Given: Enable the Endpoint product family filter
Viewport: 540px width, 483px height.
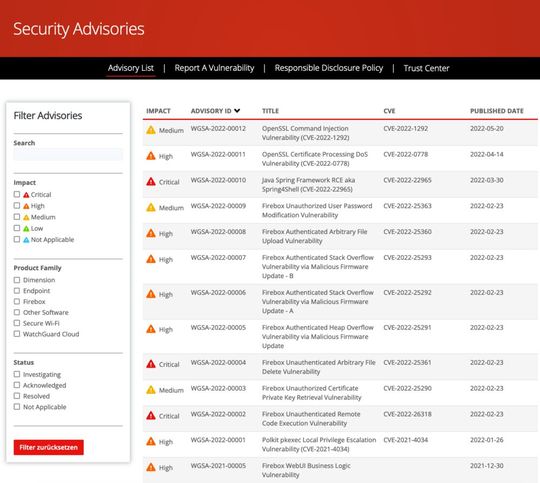Looking at the screenshot, I should click(17, 291).
